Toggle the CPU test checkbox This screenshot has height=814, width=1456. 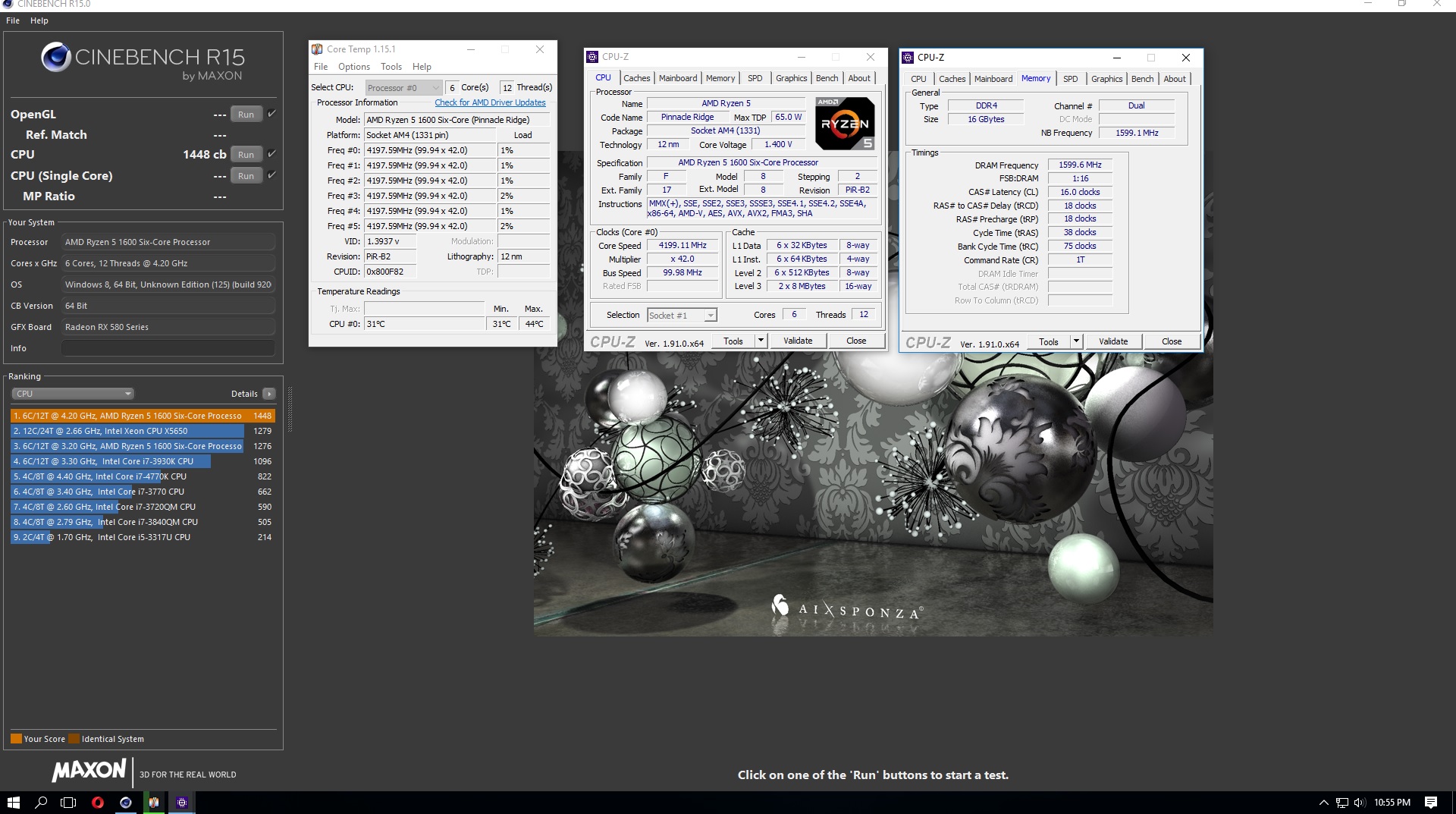point(272,154)
